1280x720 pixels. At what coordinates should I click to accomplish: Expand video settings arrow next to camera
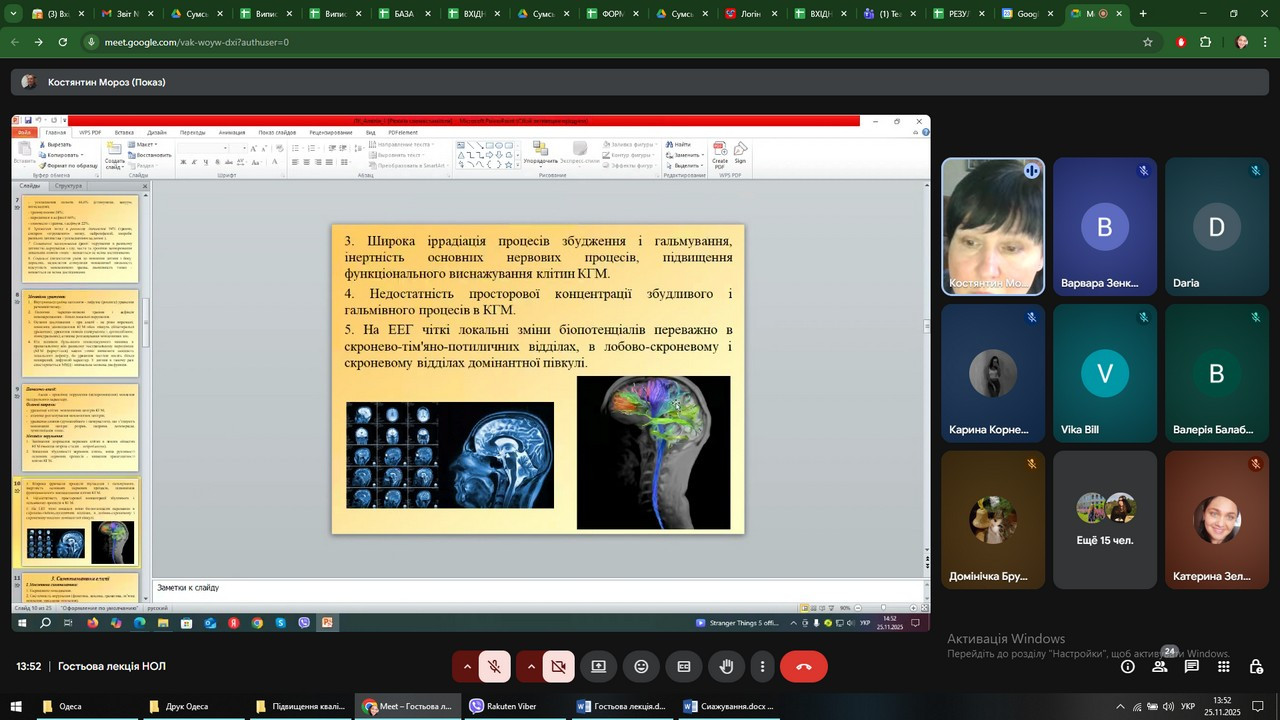[531, 666]
